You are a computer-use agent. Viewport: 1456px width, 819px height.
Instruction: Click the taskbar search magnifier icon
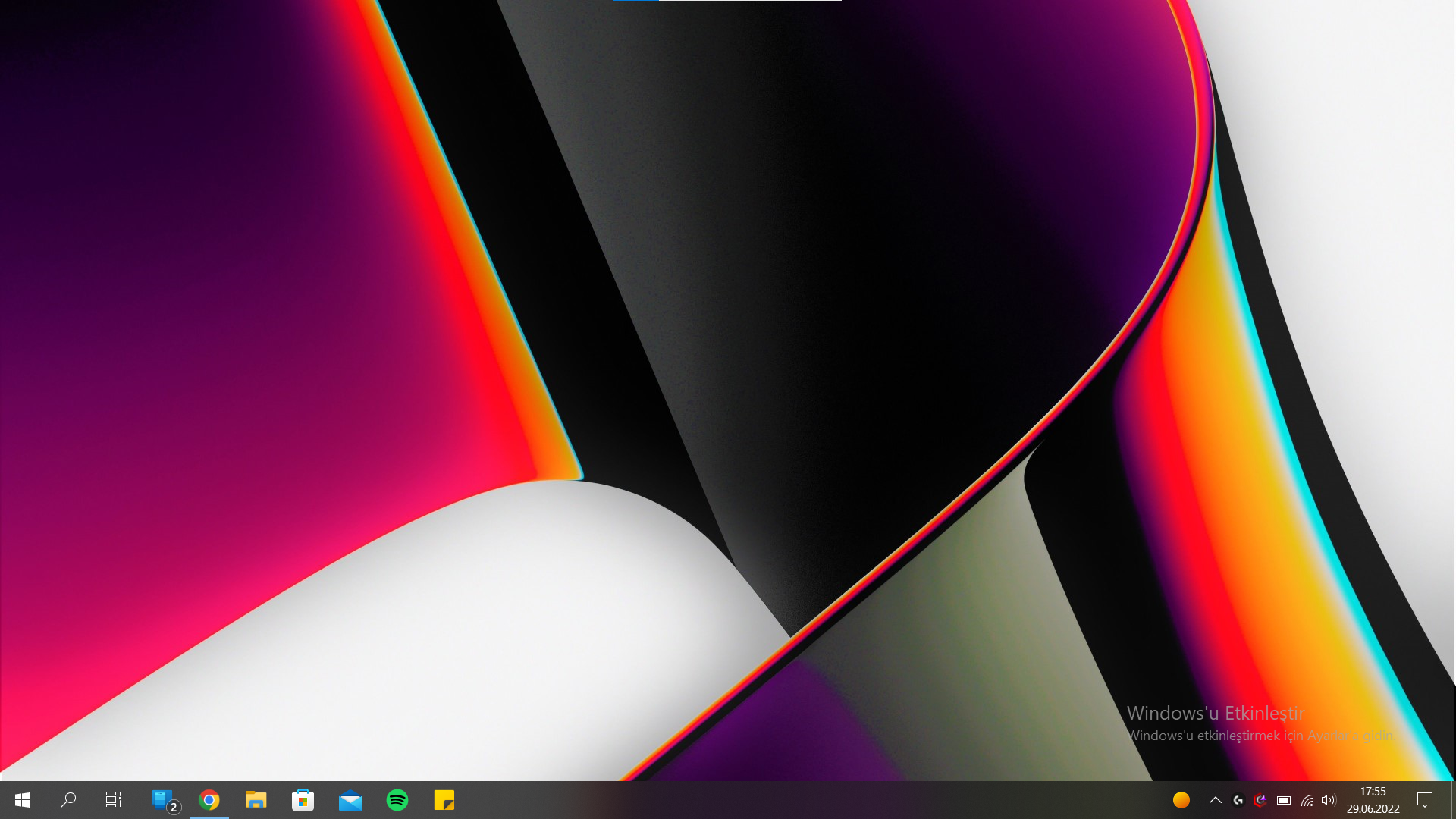(x=68, y=800)
